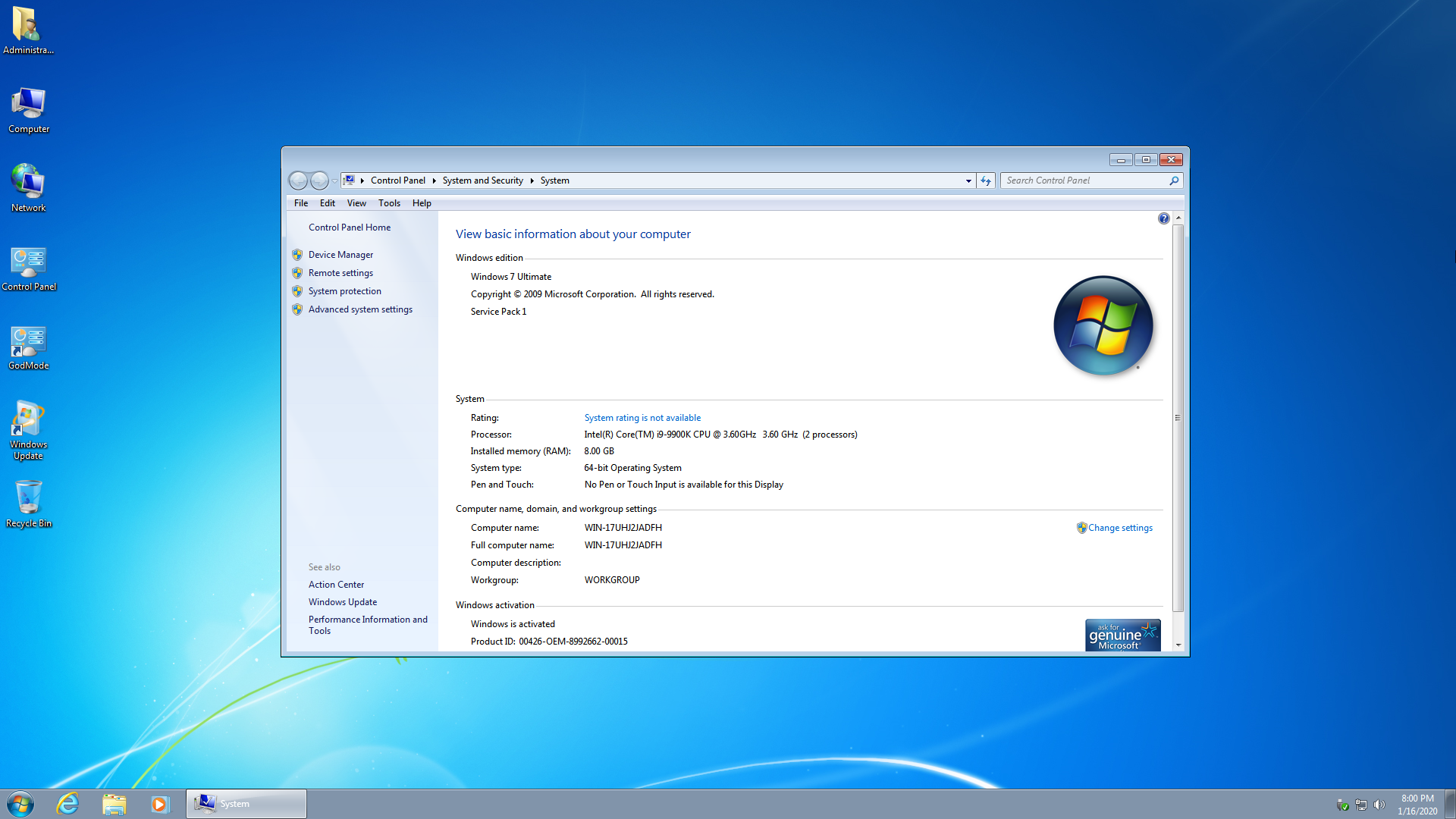Open the Help menu

click(422, 203)
